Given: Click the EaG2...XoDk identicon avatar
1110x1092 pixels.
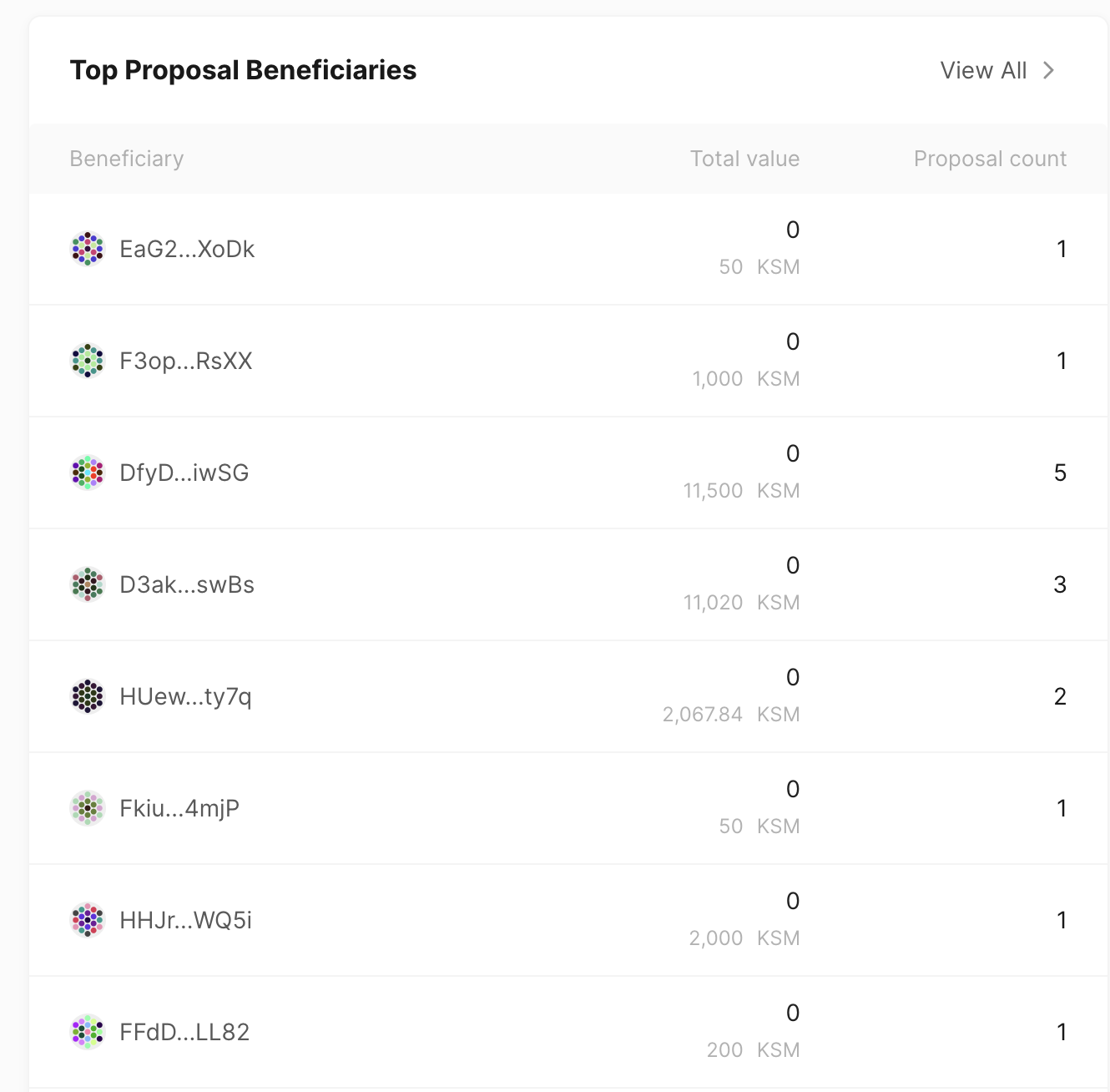Looking at the screenshot, I should (86, 248).
